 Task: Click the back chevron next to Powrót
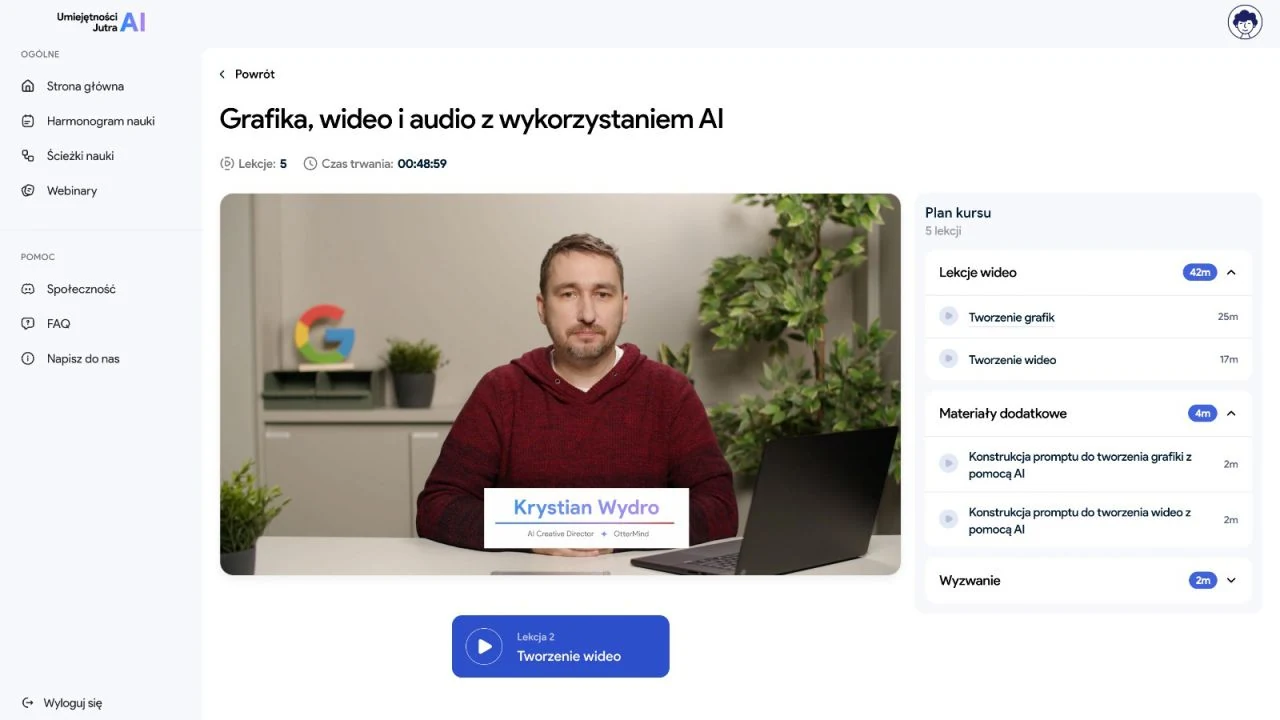click(222, 74)
